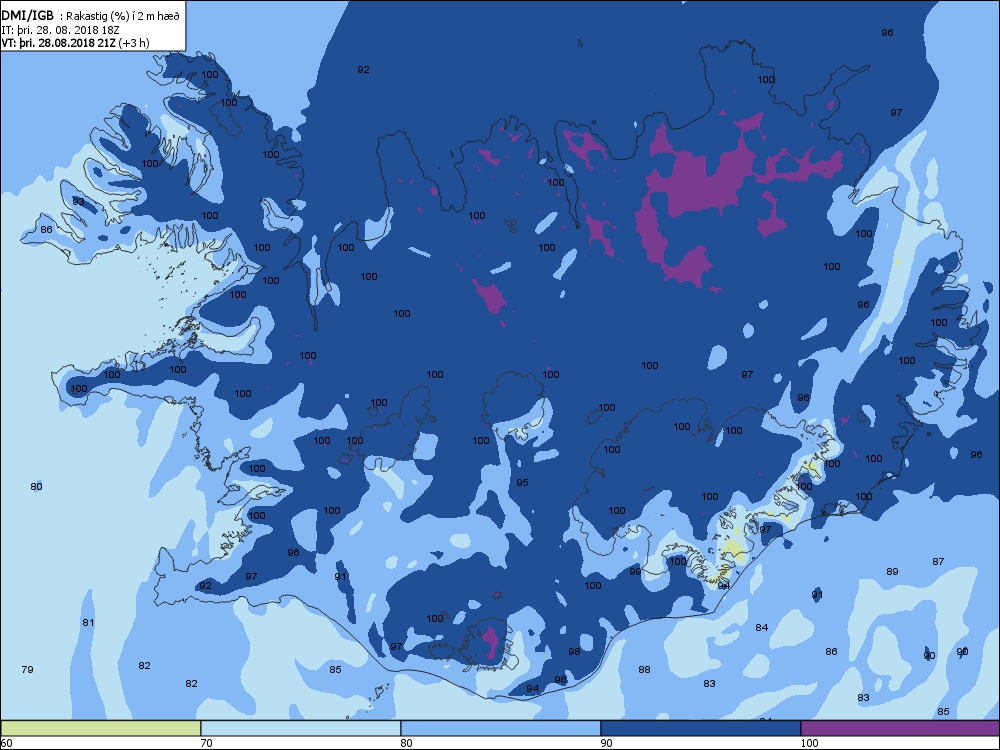The image size is (1000, 750).
Task: Click the "88" humidity value offshore
Action: tap(645, 670)
